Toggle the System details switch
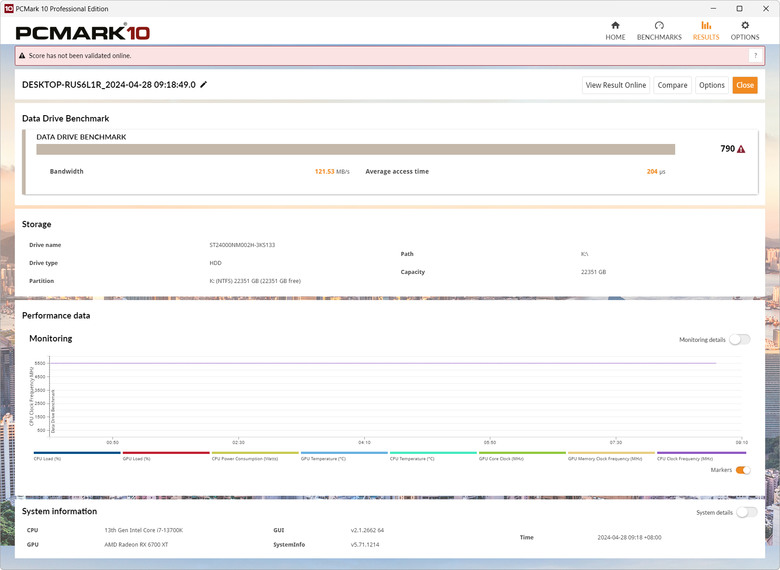The height and width of the screenshot is (570, 780). tap(747, 512)
